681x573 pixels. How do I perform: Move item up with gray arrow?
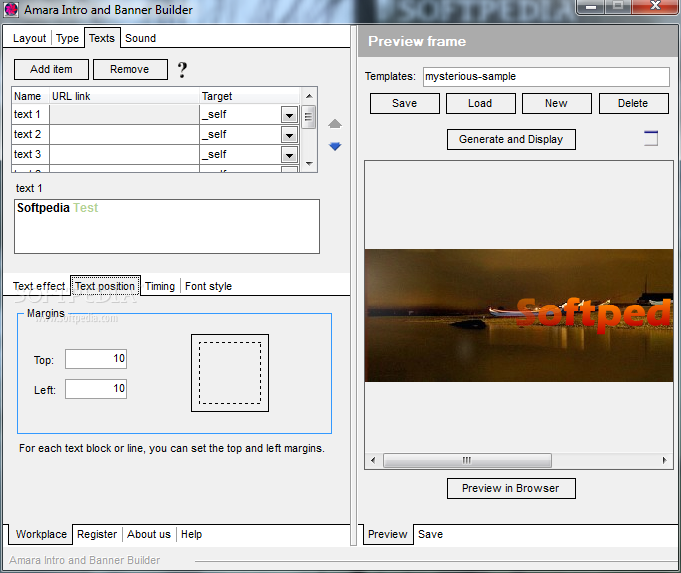[x=334, y=124]
